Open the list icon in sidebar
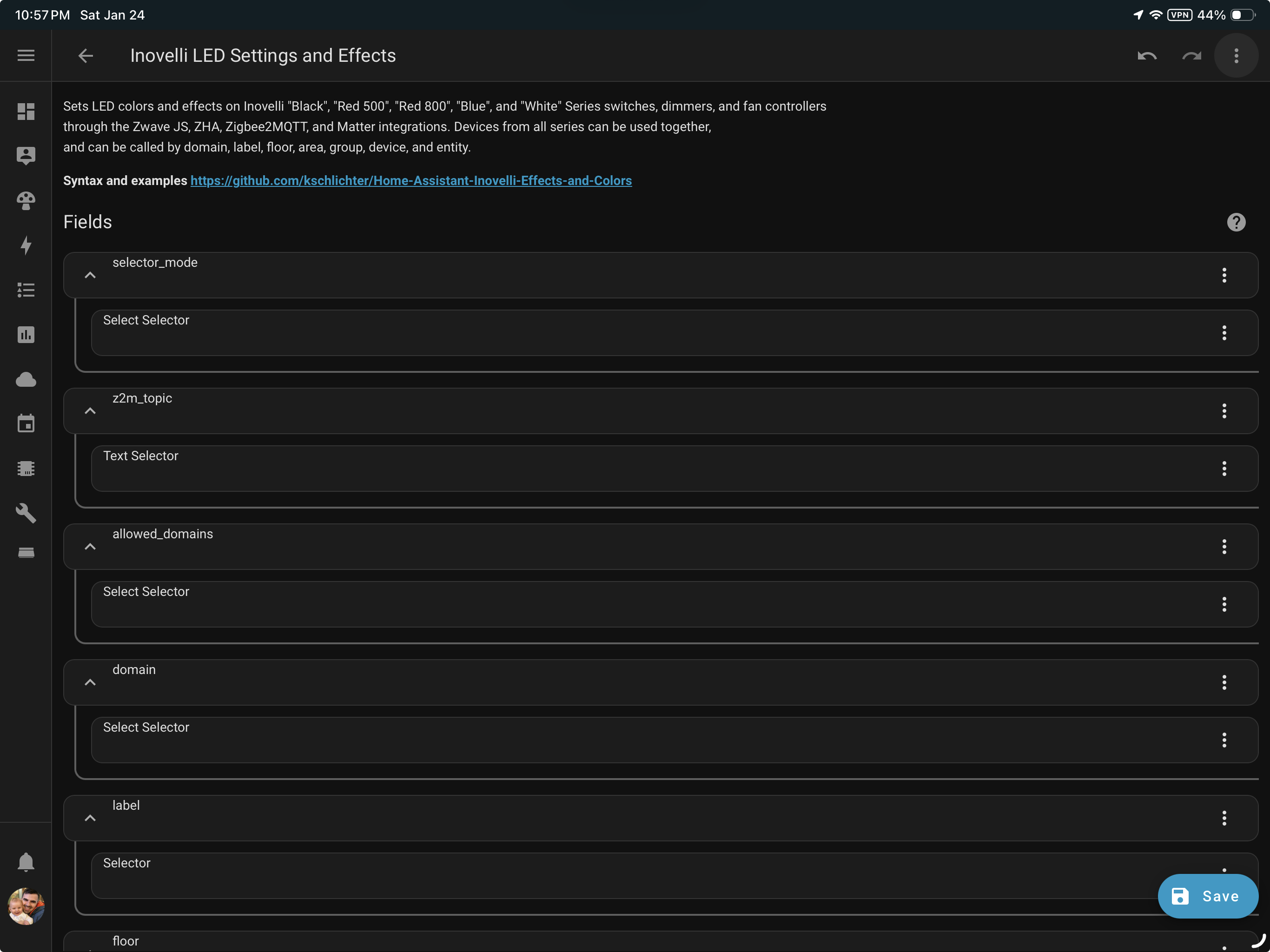Image resolution: width=1270 pixels, height=952 pixels. [x=26, y=290]
